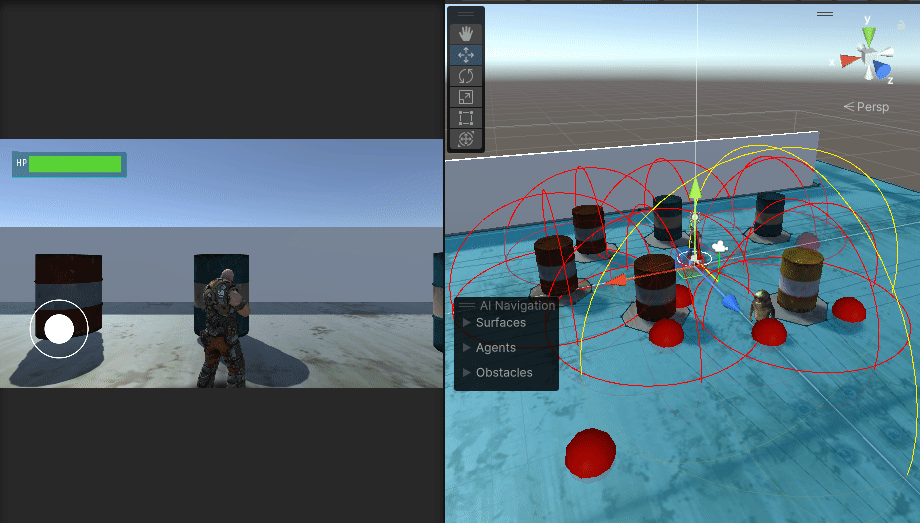Click the AI Navigation overlay drag handle

click(x=466, y=305)
